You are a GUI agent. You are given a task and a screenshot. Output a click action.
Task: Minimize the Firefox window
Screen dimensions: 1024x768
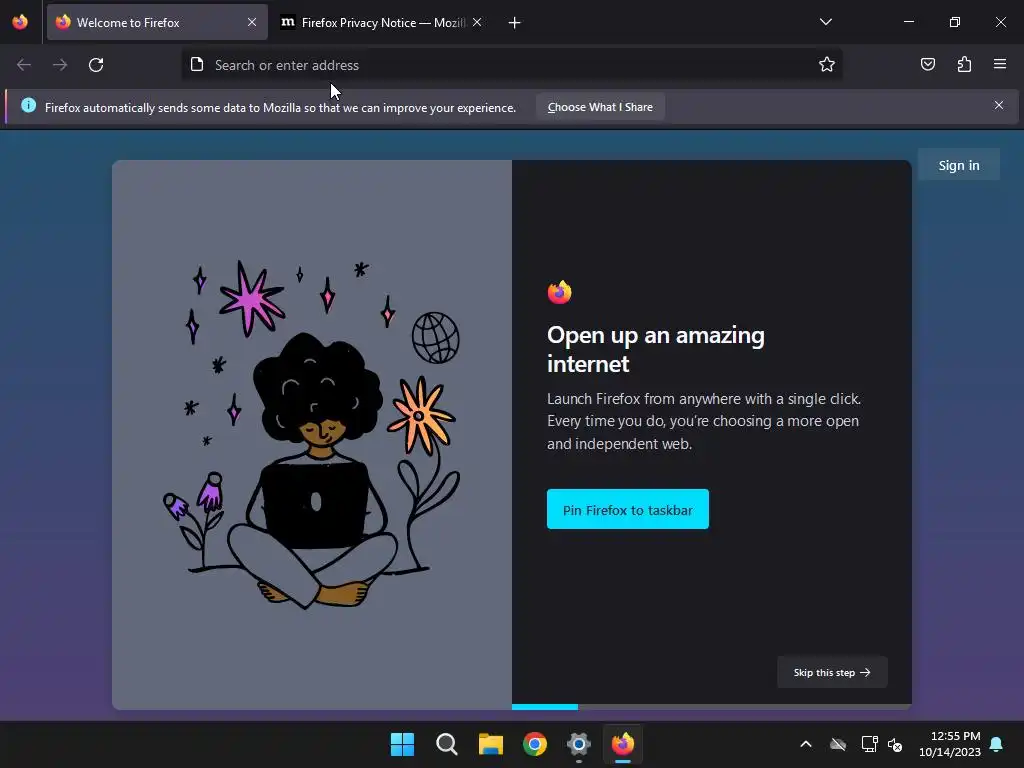tap(909, 22)
